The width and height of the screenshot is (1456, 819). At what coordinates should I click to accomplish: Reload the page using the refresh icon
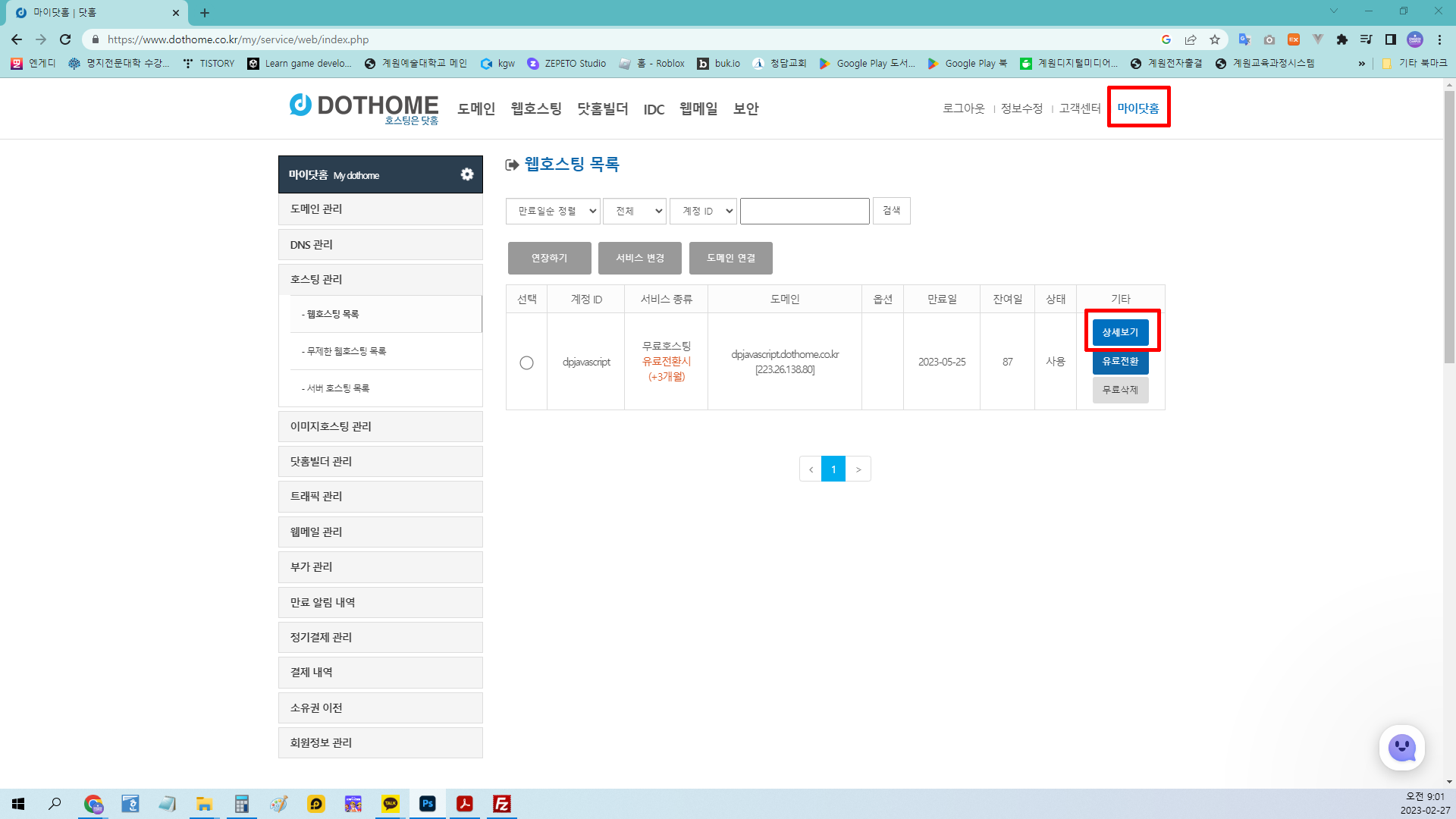pyautogui.click(x=65, y=39)
